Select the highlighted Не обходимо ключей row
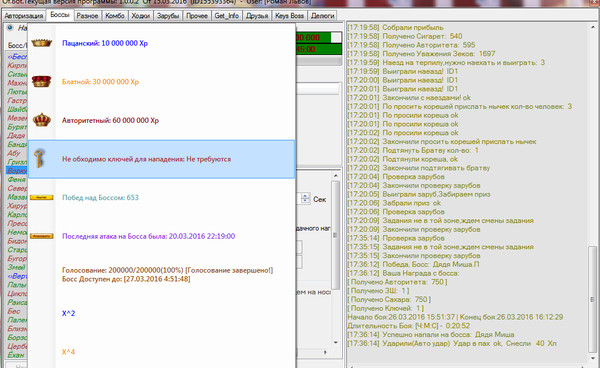600x368 pixels. pos(161,159)
